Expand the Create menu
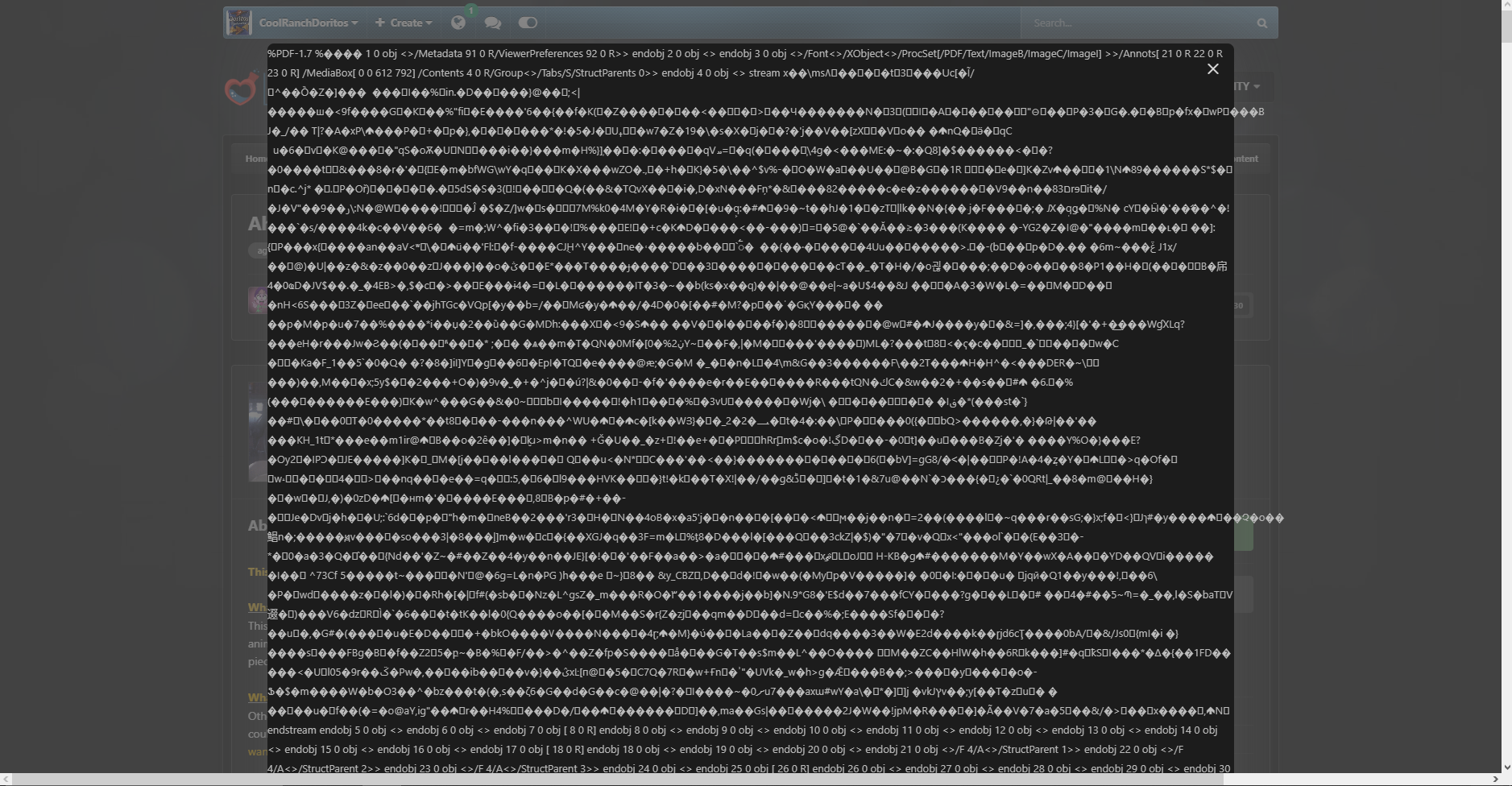Image resolution: width=1512 pixels, height=786 pixels. pyautogui.click(x=404, y=23)
